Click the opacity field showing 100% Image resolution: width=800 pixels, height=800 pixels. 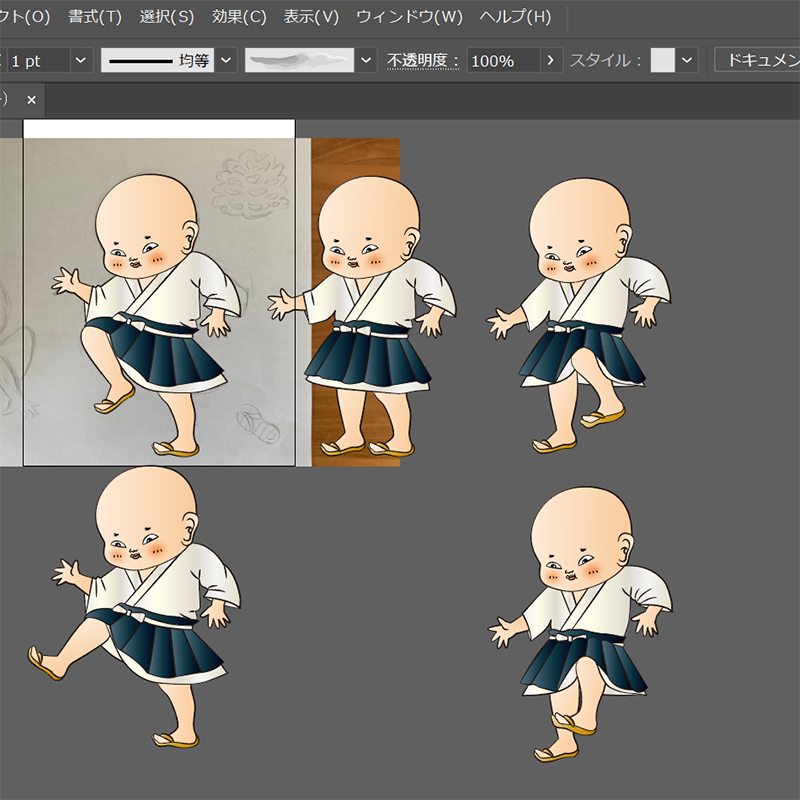click(x=502, y=61)
